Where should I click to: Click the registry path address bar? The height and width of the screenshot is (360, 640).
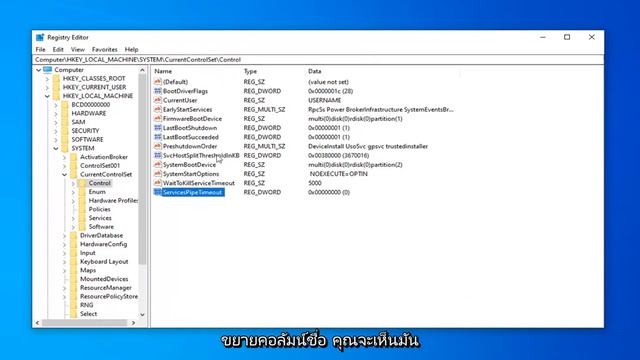tap(318, 60)
